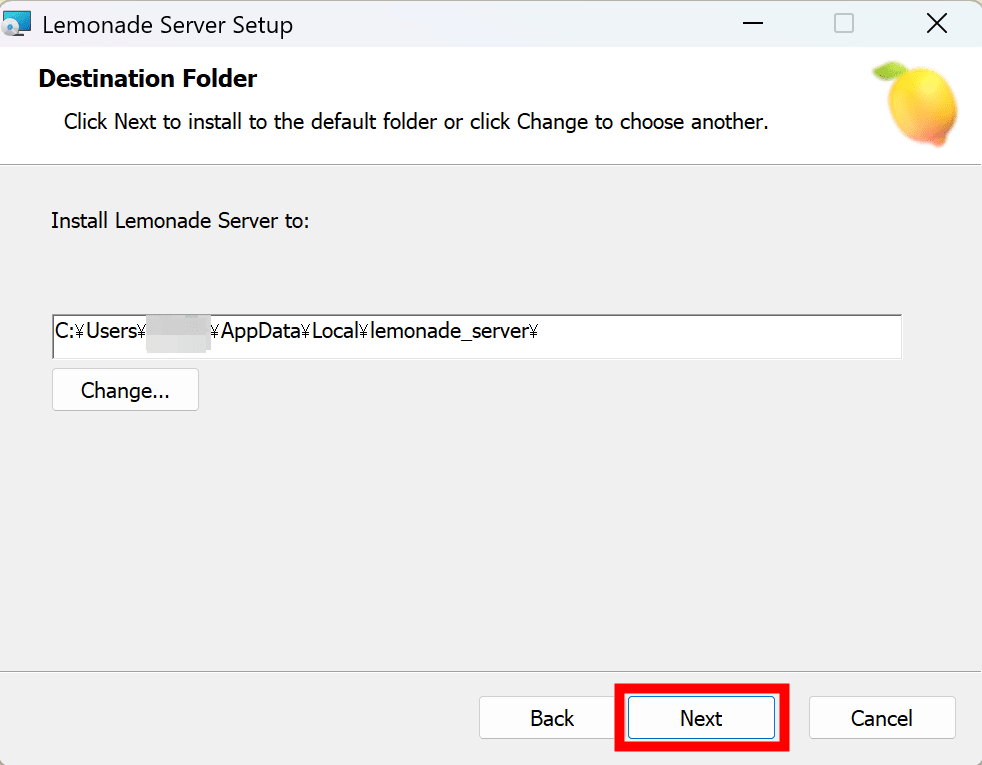Image resolution: width=982 pixels, height=765 pixels.
Task: Close the Lemonade Server Setup window
Action: point(936,24)
